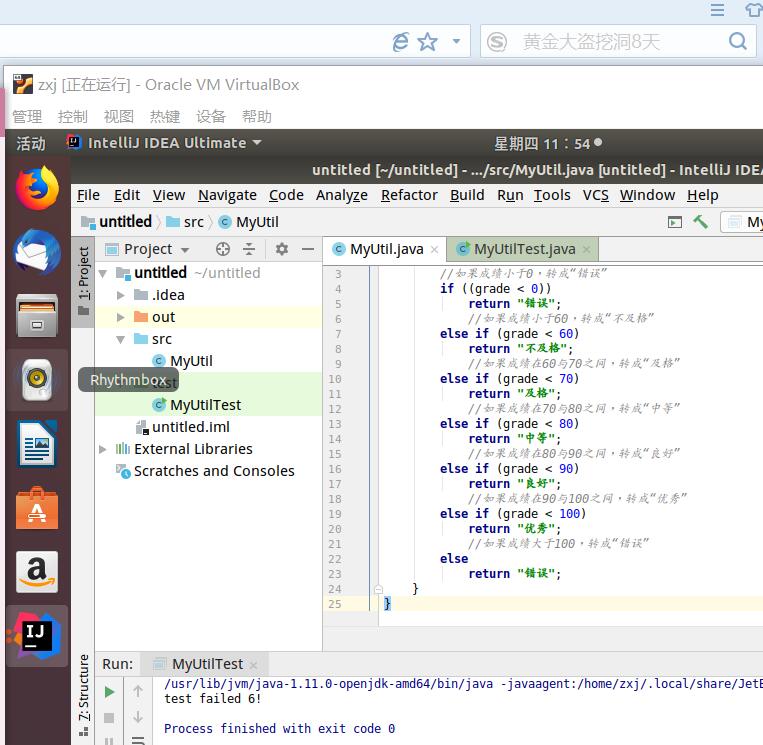This screenshot has width=763, height=745.
Task: Click the compatibility mode 'e' icon in browser
Action: click(400, 42)
